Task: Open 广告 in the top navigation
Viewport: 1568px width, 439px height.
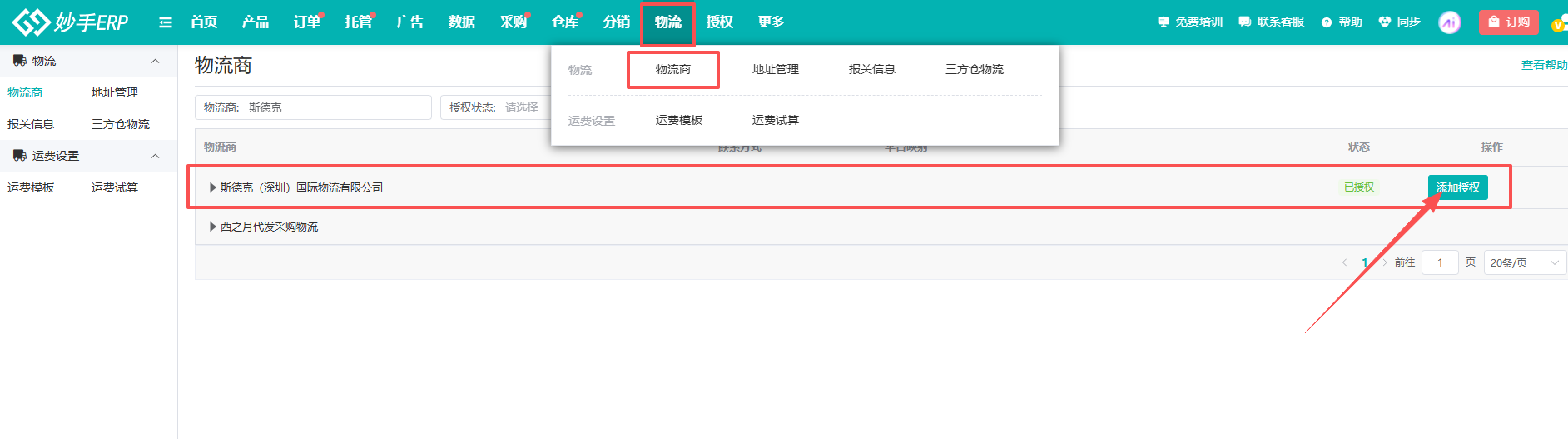Action: pyautogui.click(x=410, y=22)
